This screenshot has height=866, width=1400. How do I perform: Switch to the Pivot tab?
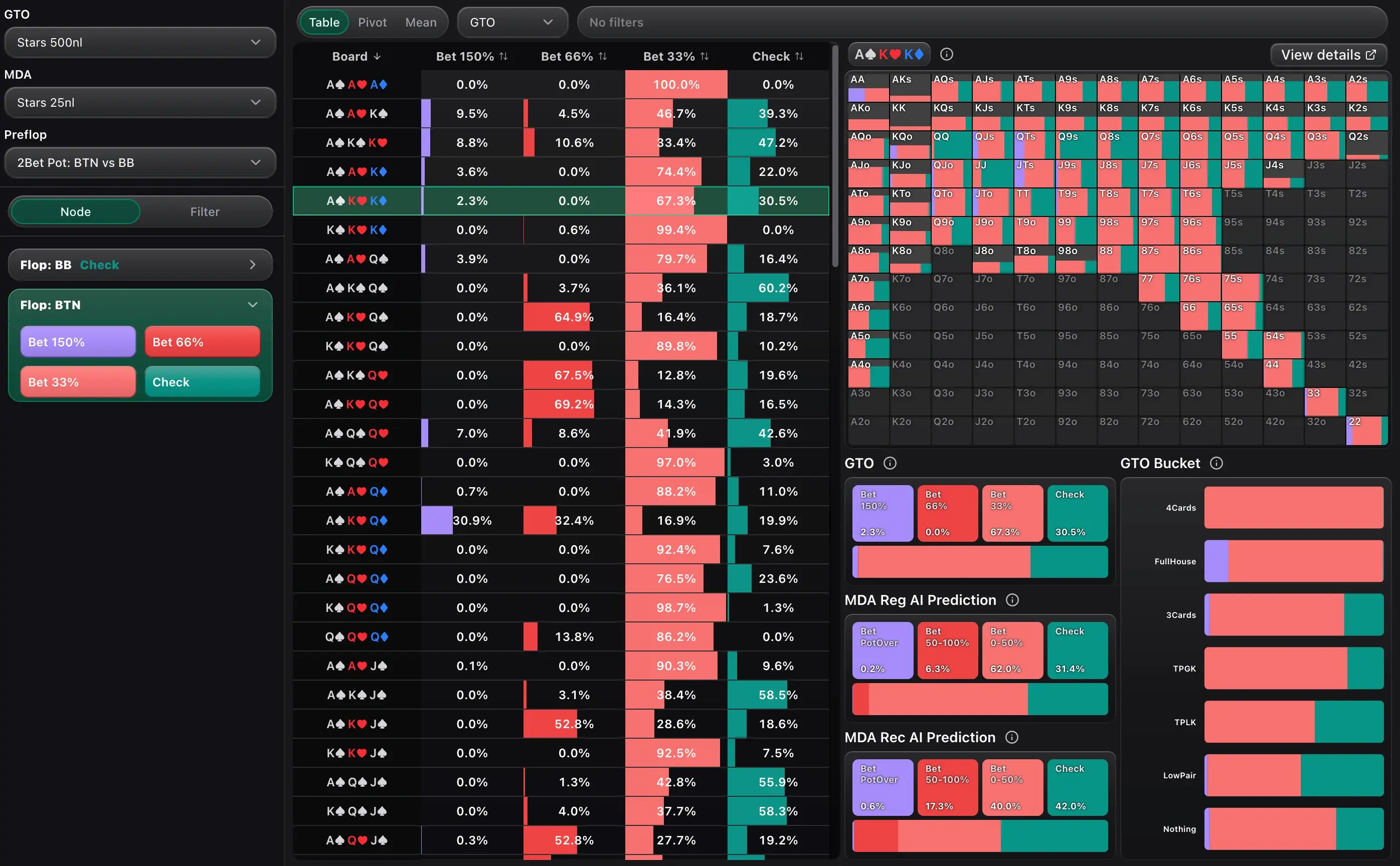pyautogui.click(x=372, y=23)
